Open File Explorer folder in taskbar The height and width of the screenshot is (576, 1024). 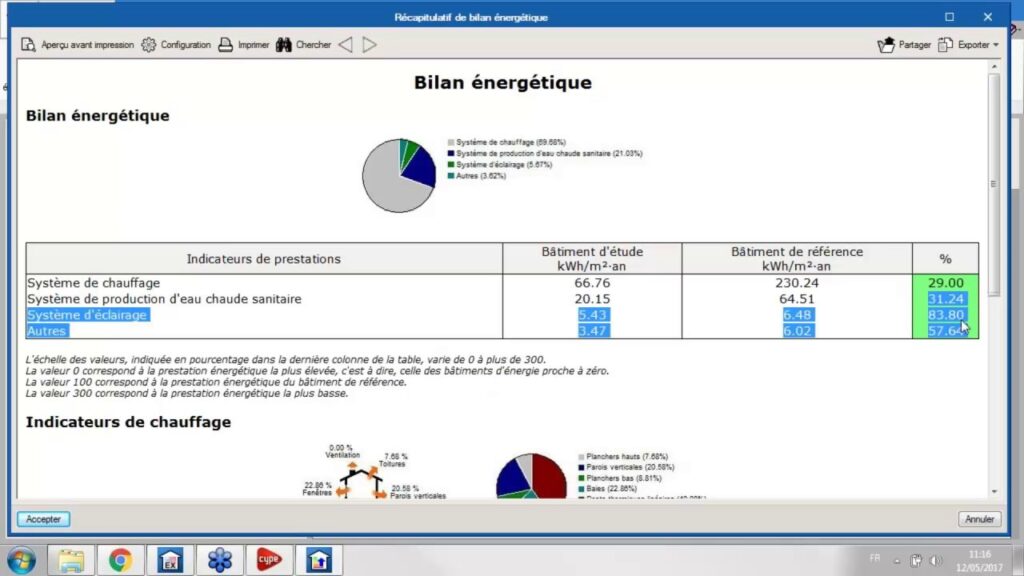click(71, 560)
